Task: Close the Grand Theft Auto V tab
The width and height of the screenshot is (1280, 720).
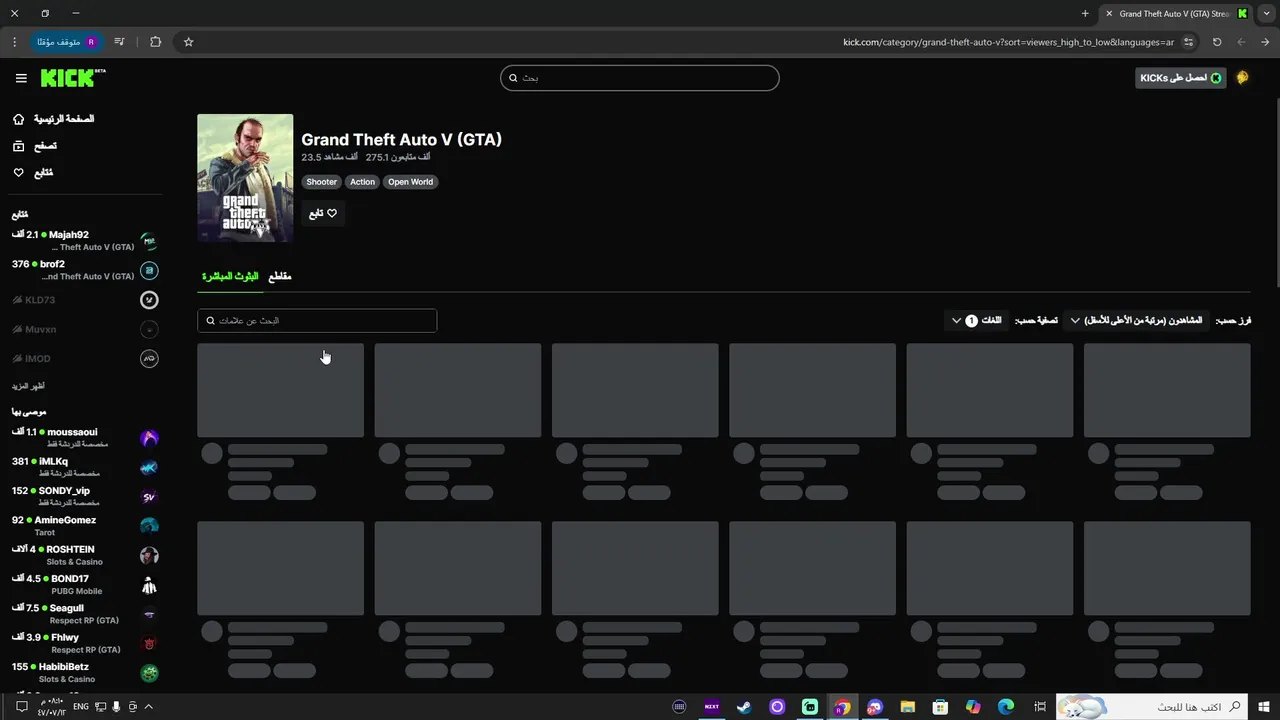Action: tap(1108, 13)
